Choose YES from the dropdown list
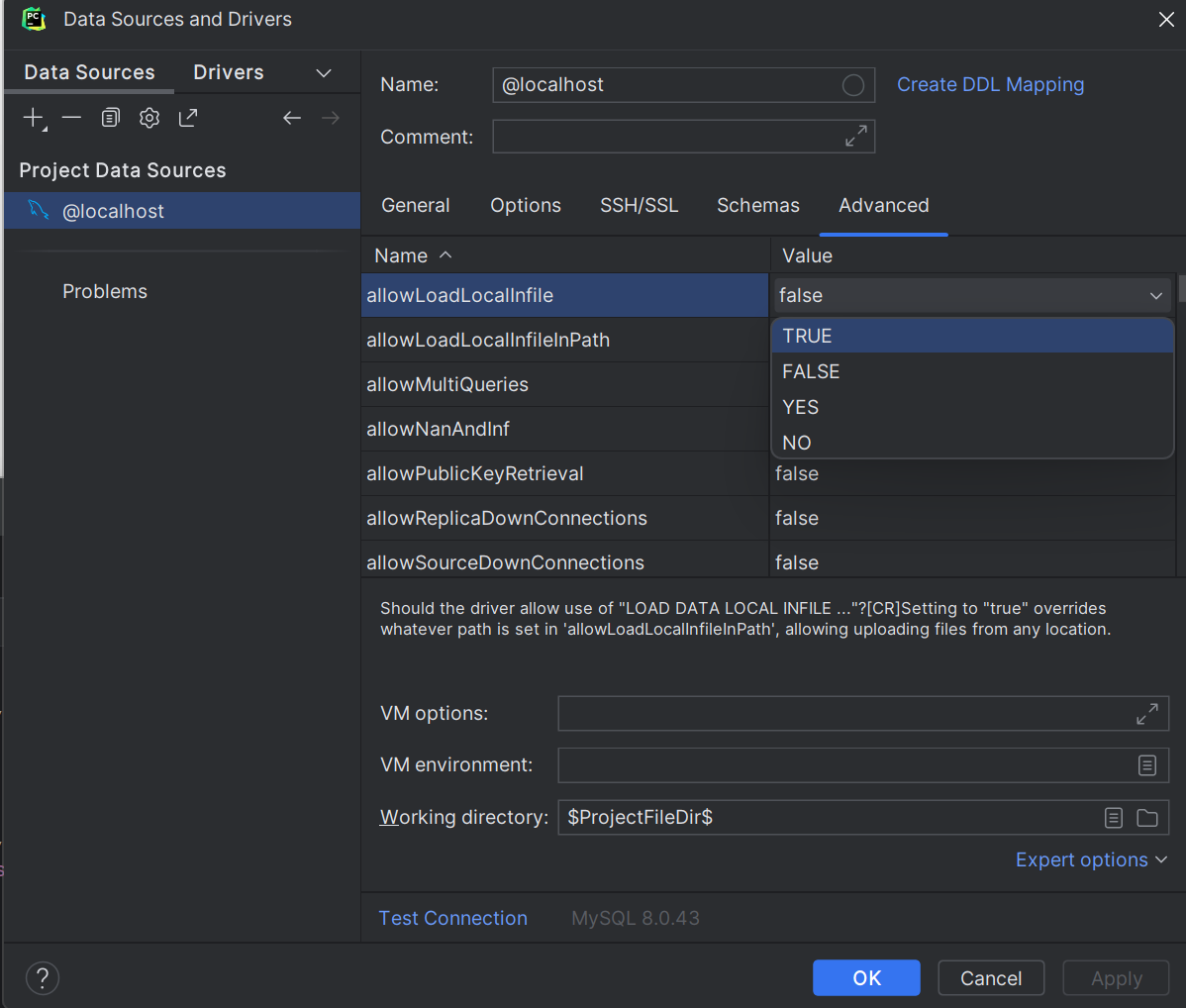This screenshot has height=1008, width=1186. point(972,407)
